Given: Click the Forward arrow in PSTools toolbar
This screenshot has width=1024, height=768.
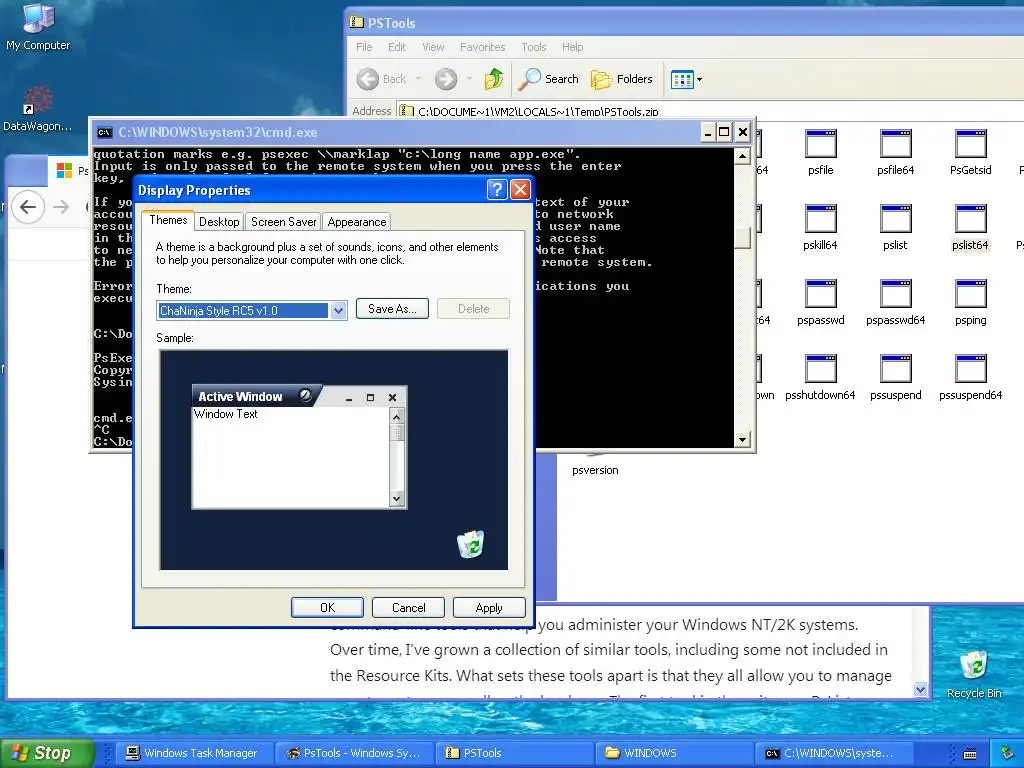Looking at the screenshot, I should pyautogui.click(x=446, y=79).
